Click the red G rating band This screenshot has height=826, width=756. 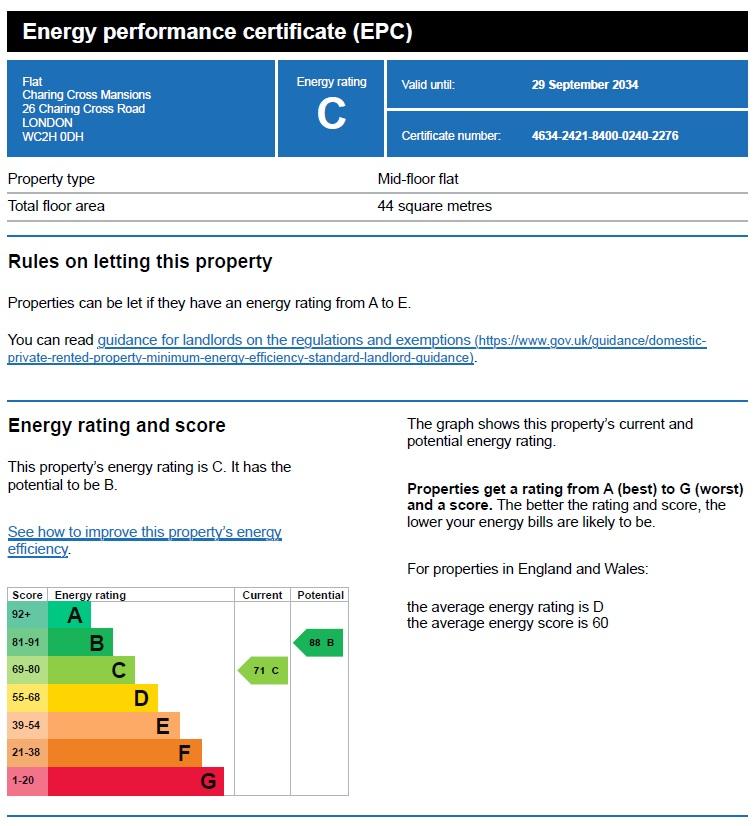136,781
